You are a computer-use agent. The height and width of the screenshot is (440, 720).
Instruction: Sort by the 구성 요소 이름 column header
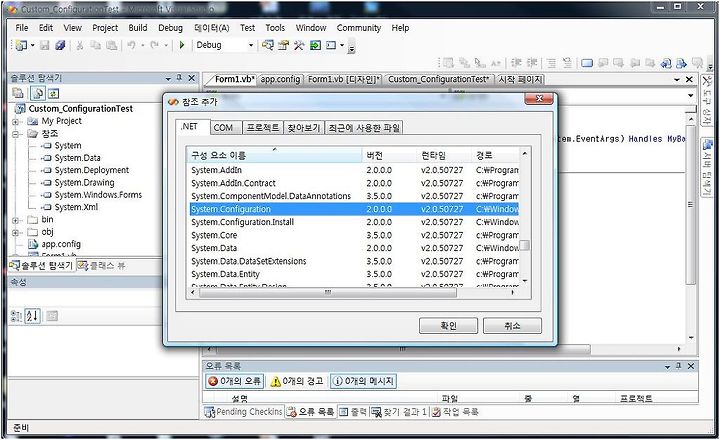coord(275,155)
